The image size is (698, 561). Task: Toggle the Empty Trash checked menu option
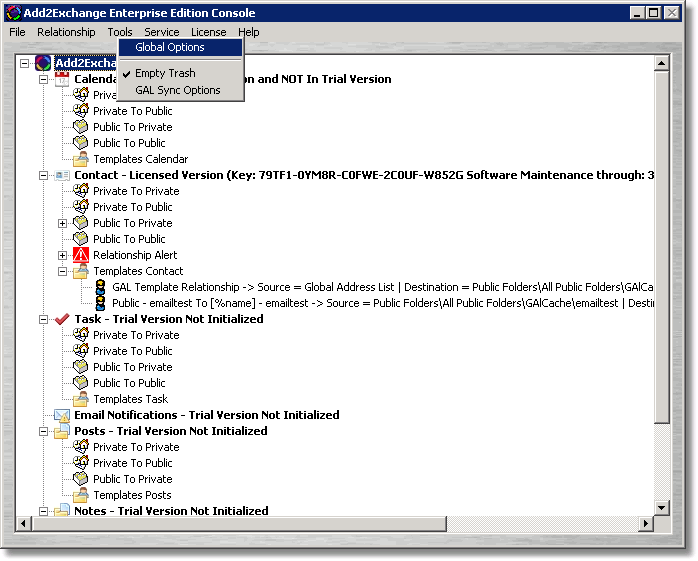click(x=180, y=73)
